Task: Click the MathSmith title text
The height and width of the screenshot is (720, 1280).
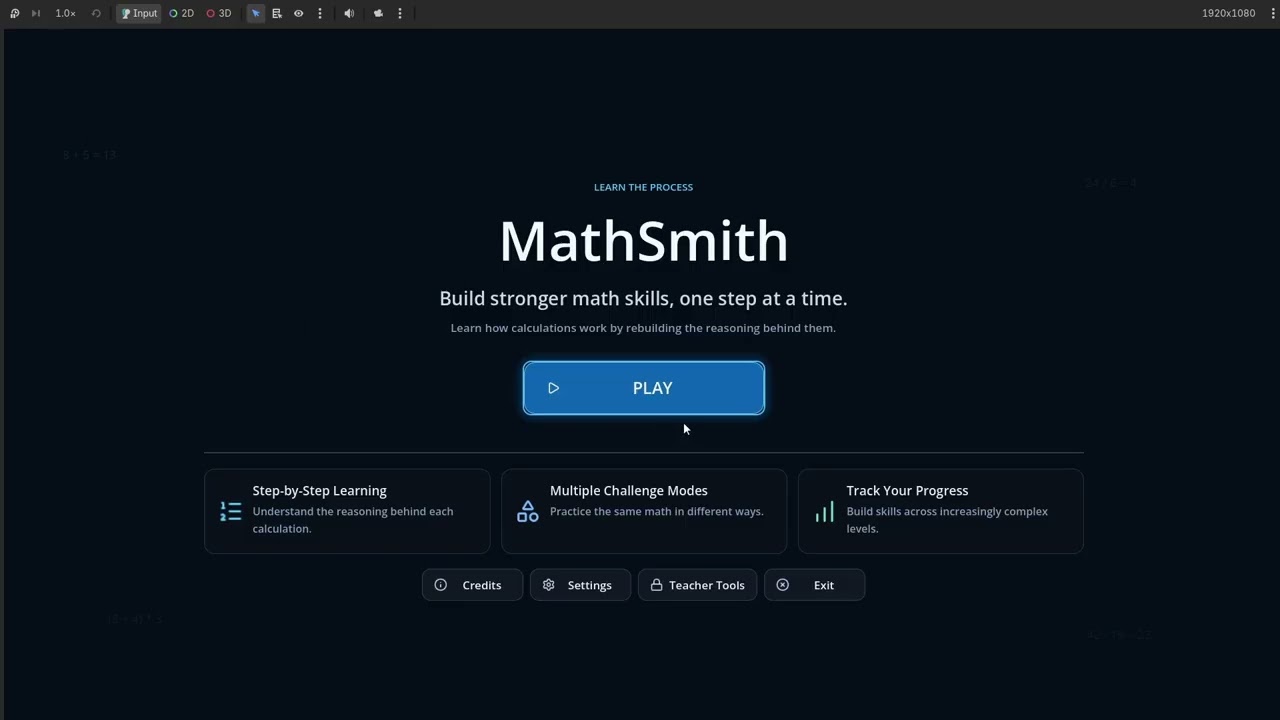Action: 644,241
